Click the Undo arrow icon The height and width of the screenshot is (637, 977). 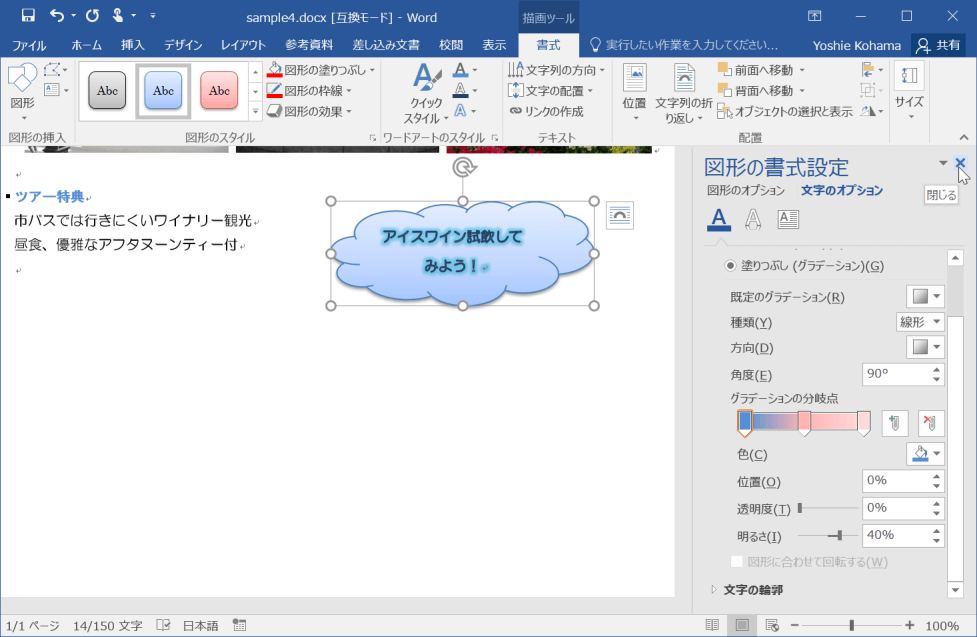[x=56, y=16]
